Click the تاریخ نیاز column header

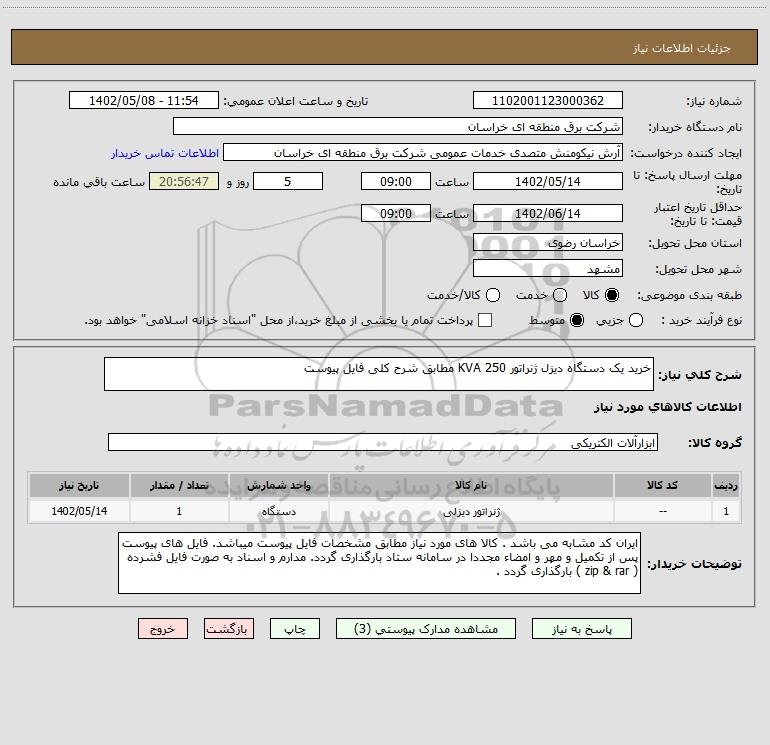tap(79, 485)
